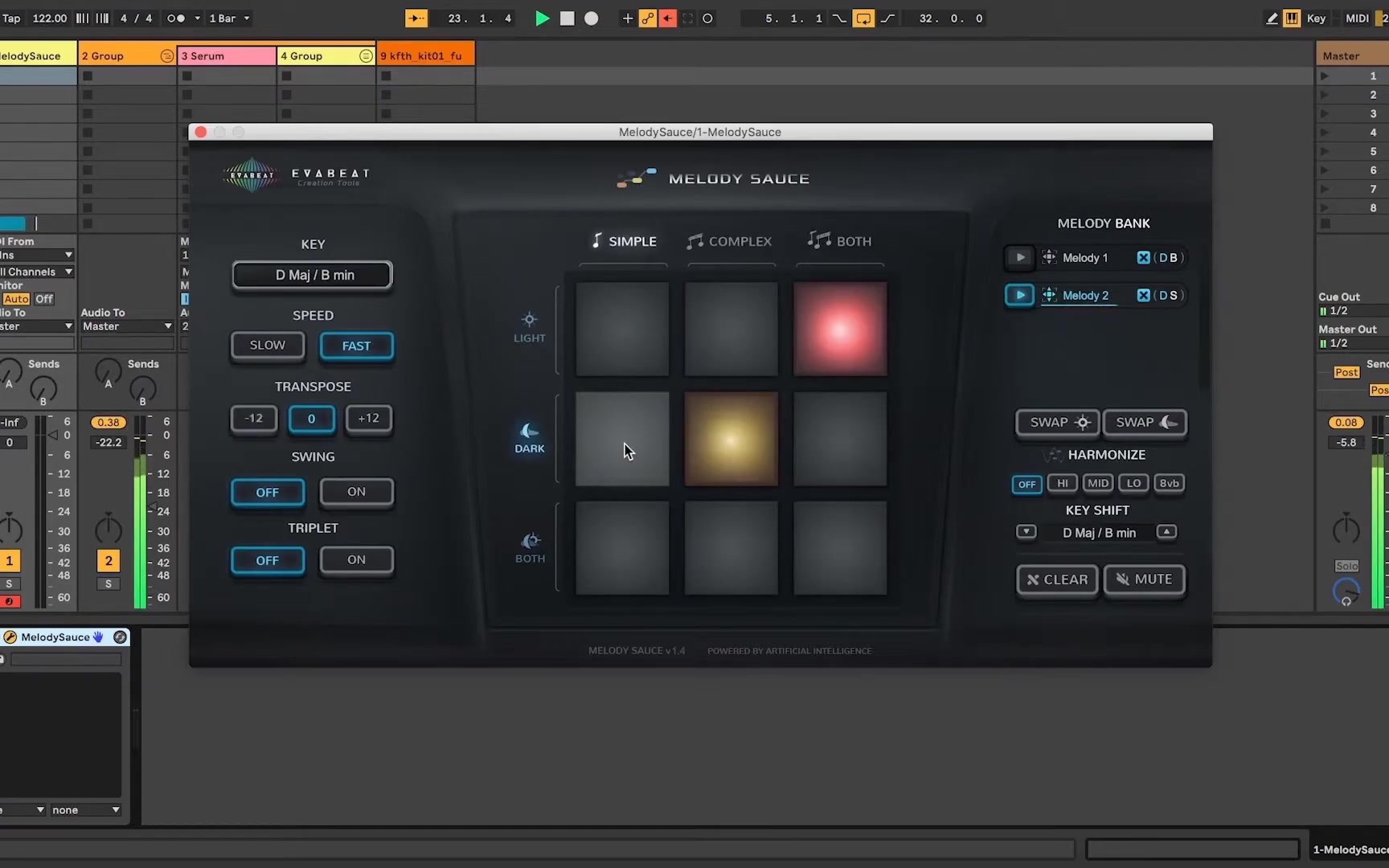Enable Key Map mode
Image resolution: width=1389 pixels, height=868 pixels.
tap(1317, 18)
